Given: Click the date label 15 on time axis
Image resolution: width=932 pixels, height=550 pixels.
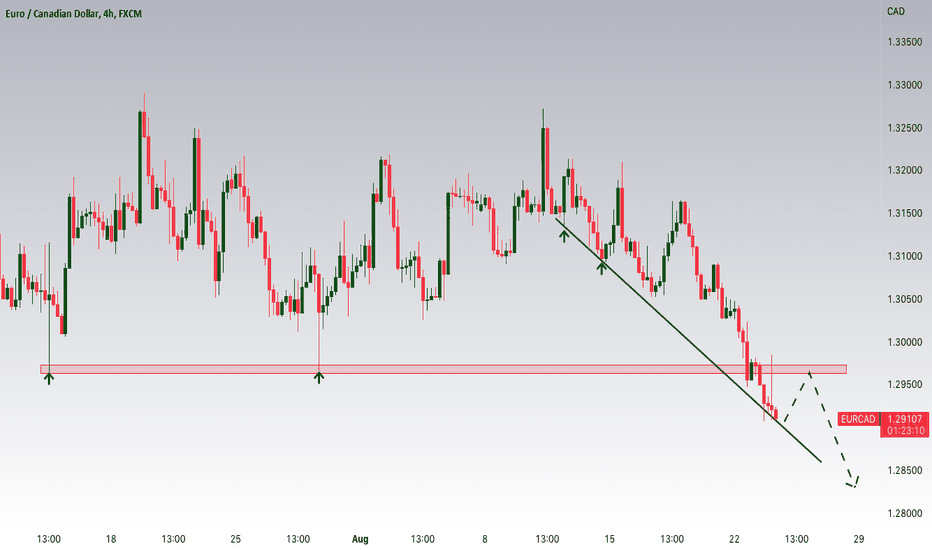Looking at the screenshot, I should pyautogui.click(x=609, y=539).
